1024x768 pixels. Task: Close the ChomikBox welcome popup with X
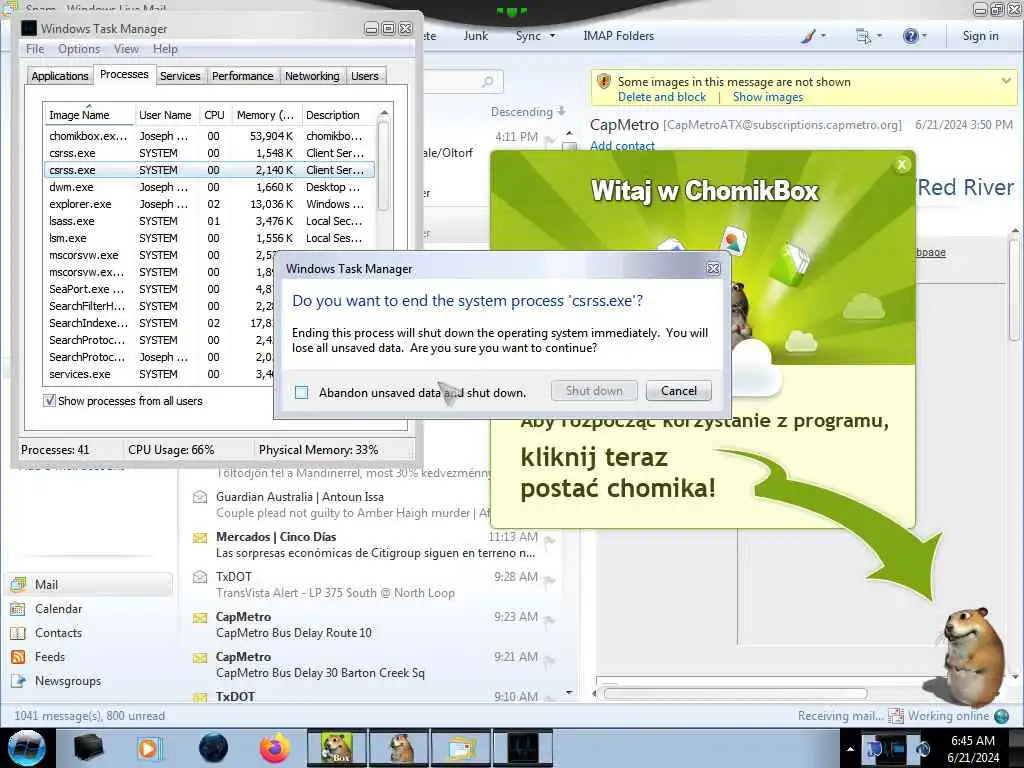(x=902, y=165)
